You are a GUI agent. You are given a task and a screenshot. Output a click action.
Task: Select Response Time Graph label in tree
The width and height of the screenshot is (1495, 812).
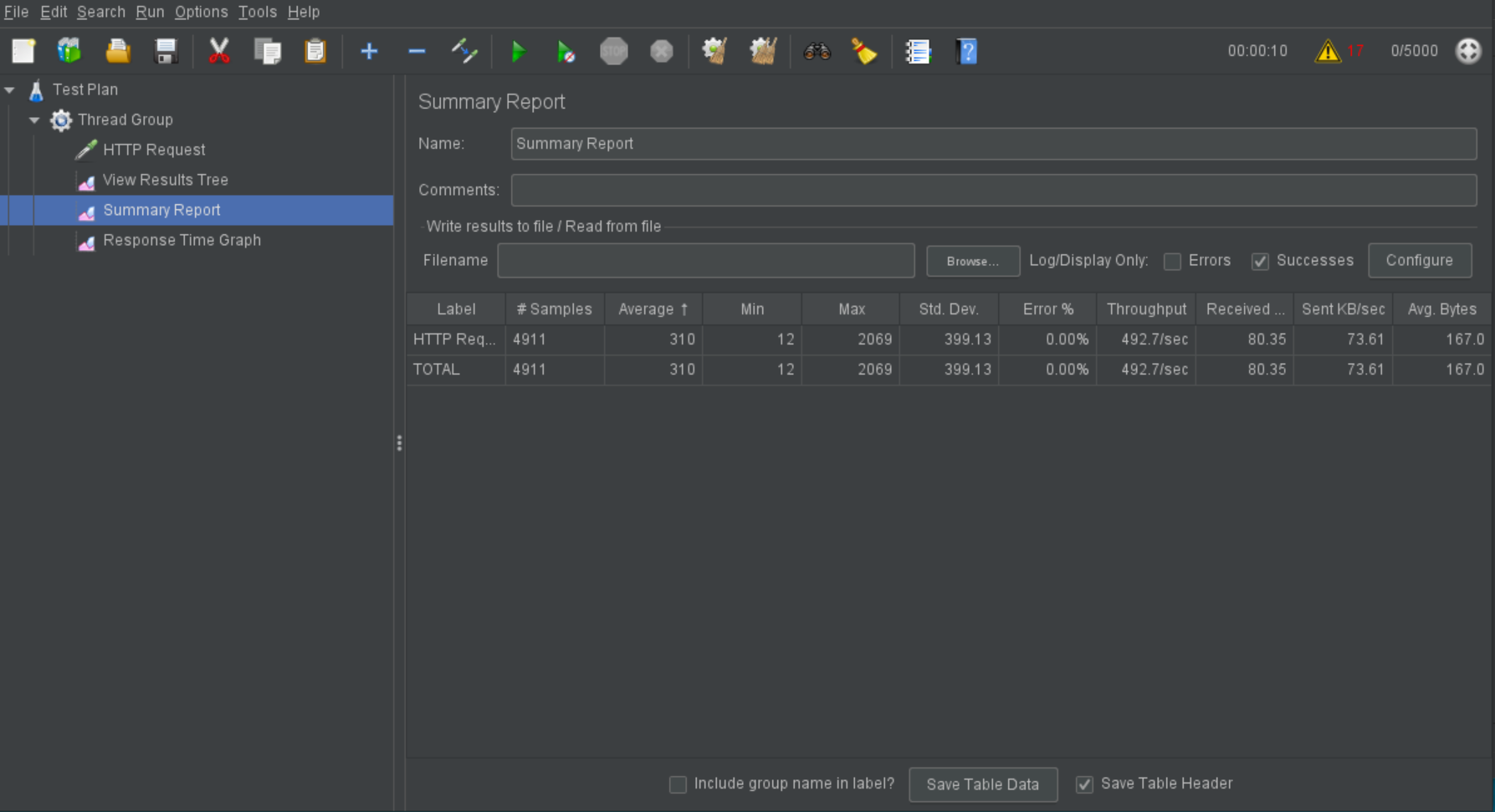coord(182,240)
